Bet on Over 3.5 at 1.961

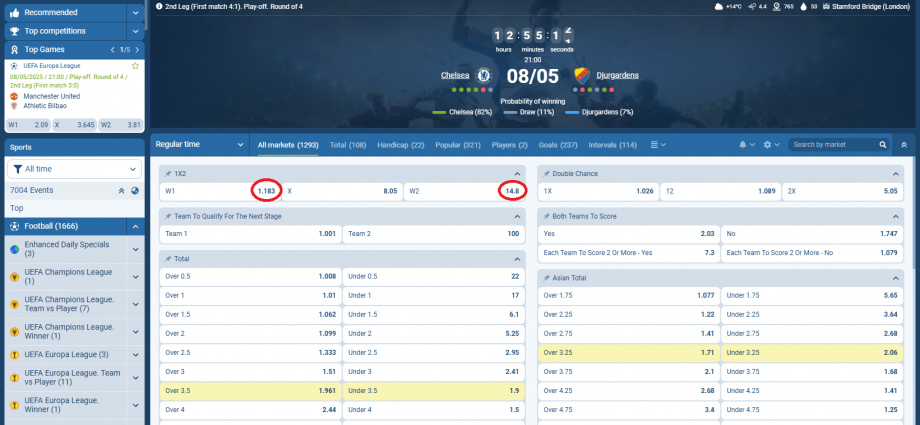click(x=251, y=392)
